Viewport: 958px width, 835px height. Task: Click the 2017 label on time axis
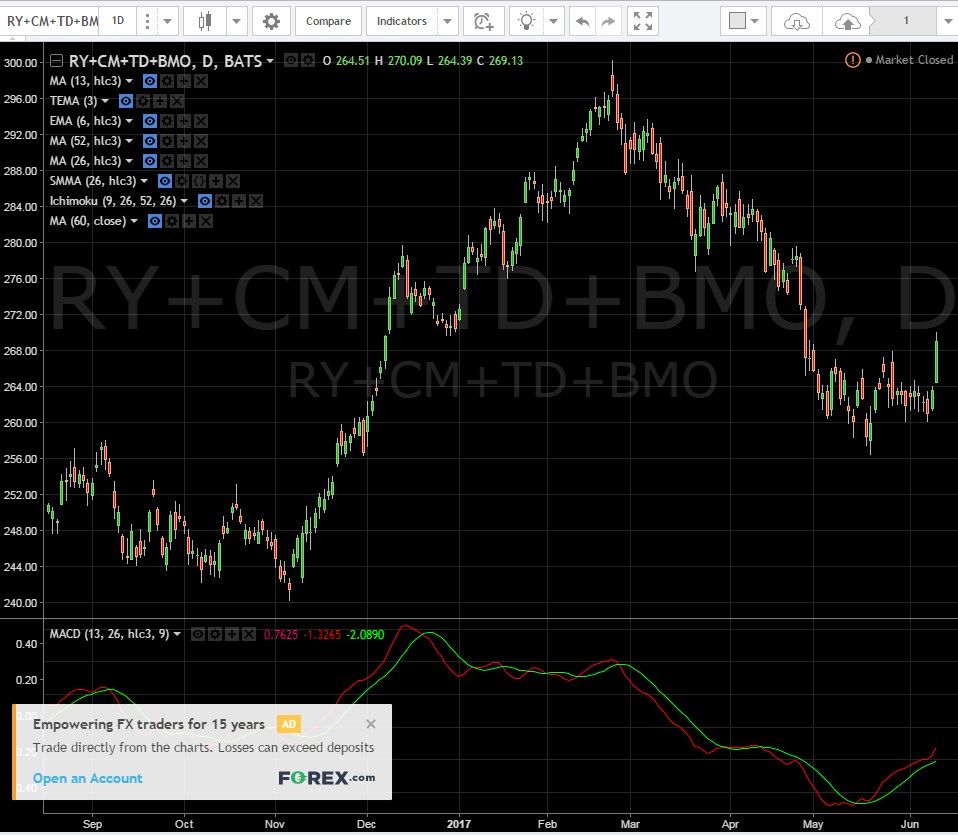coord(458,824)
